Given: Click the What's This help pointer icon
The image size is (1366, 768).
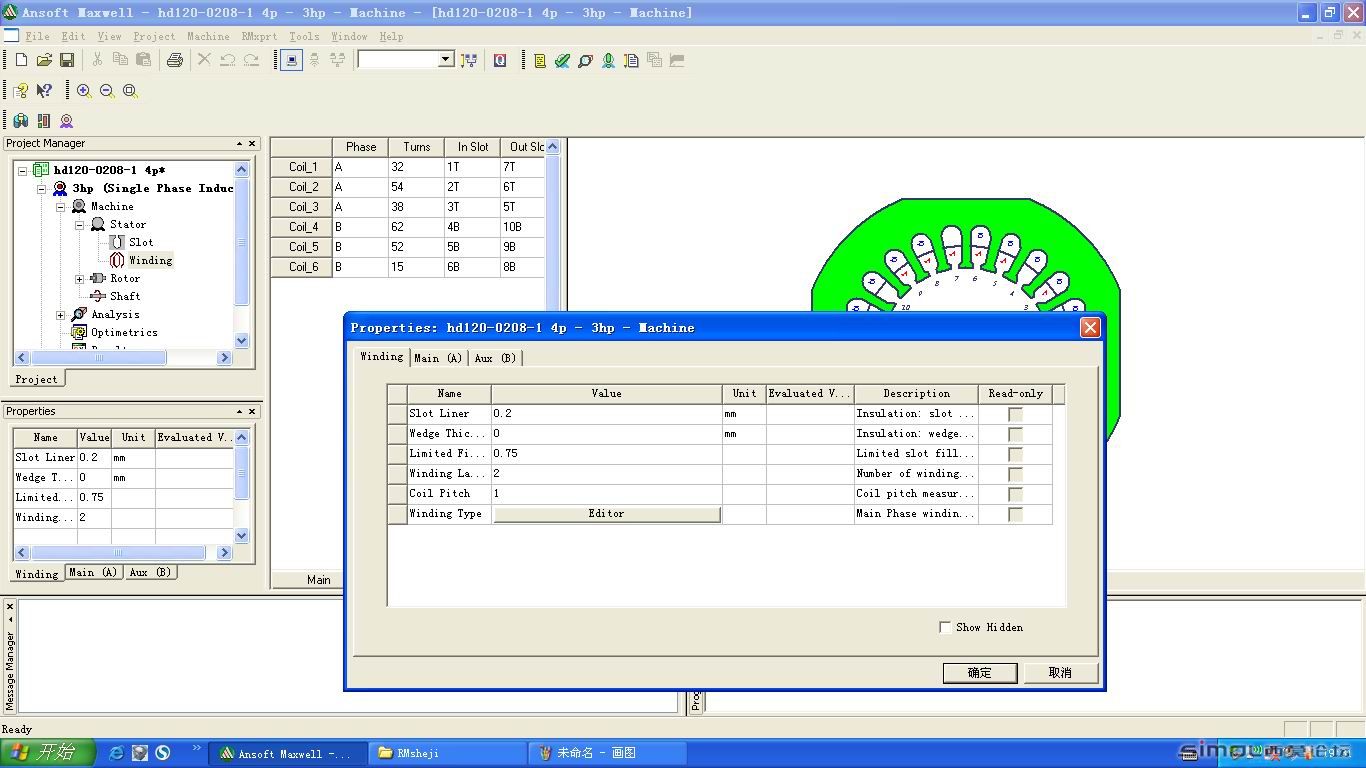Looking at the screenshot, I should tap(44, 90).
